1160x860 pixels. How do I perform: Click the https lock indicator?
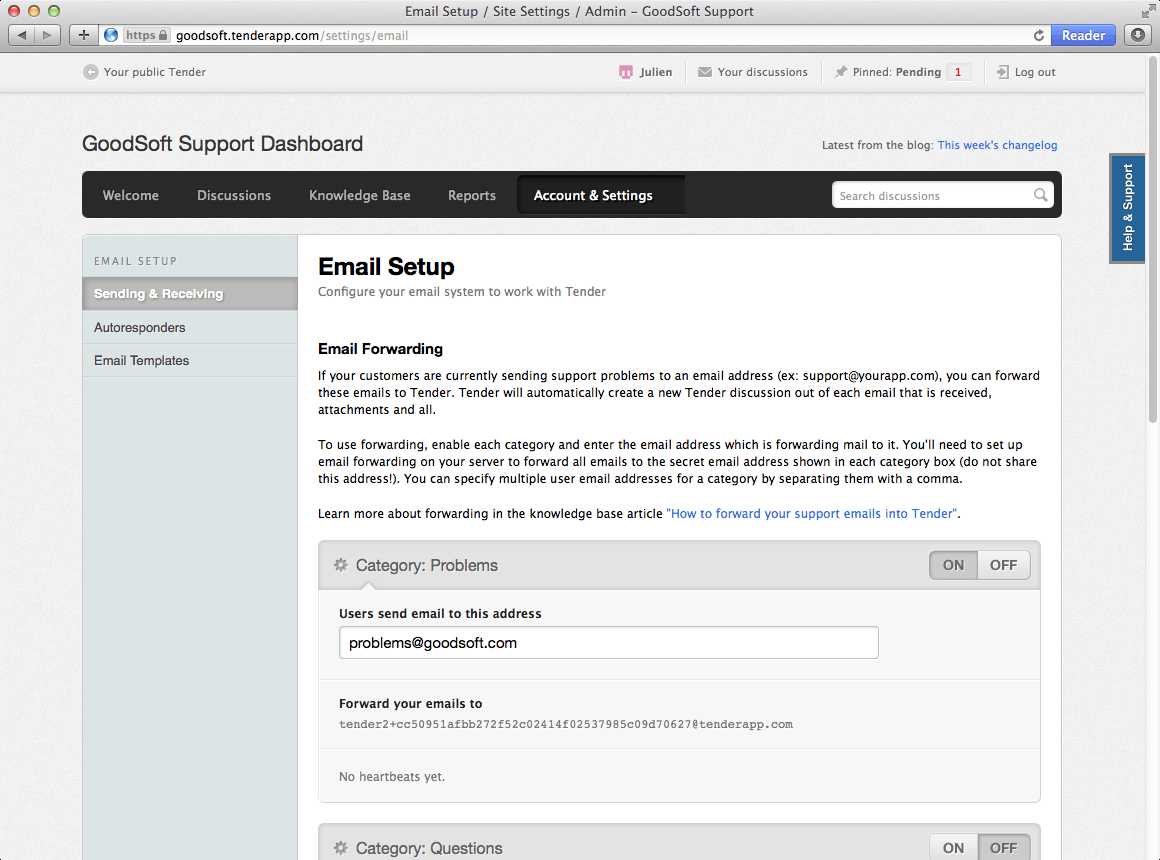pos(146,35)
